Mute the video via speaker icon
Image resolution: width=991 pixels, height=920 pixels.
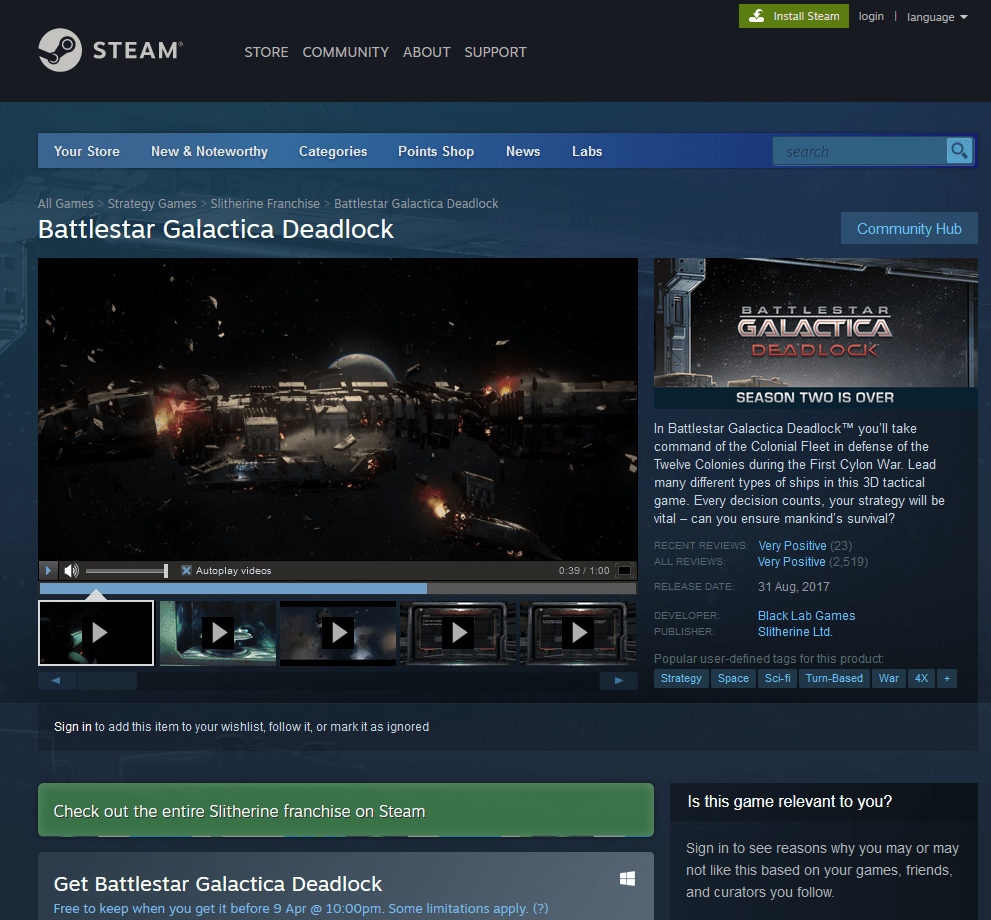71,571
